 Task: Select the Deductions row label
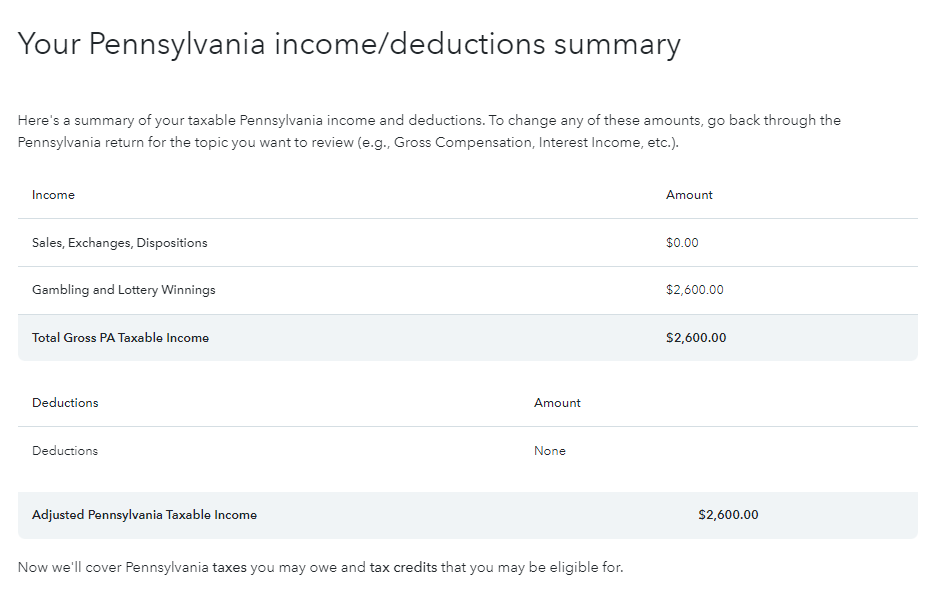65,451
